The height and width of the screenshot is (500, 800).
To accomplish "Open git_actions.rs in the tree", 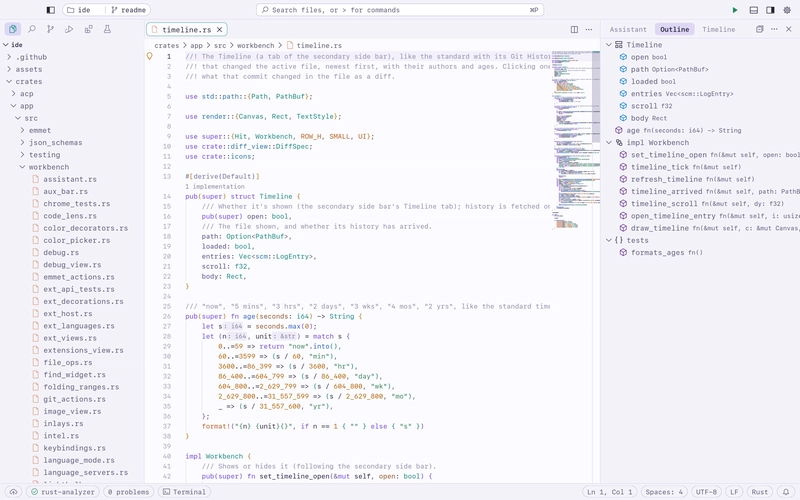I will pyautogui.click(x=71, y=399).
